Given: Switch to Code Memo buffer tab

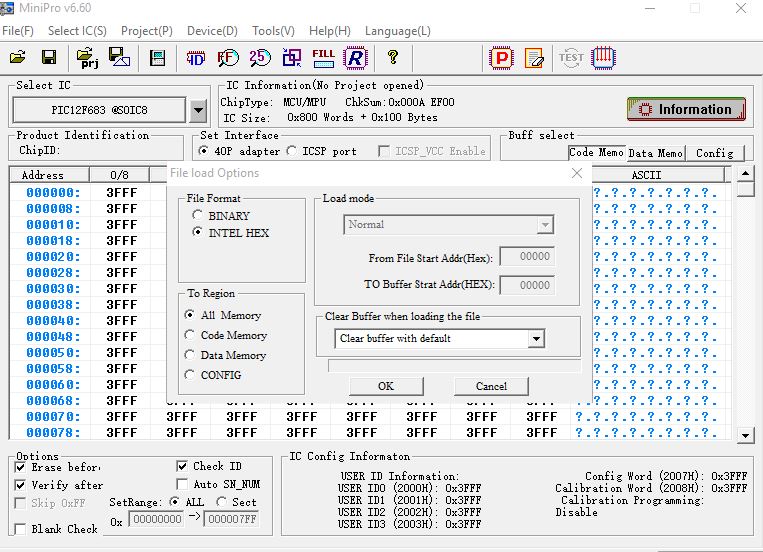Looking at the screenshot, I should tap(596, 153).
